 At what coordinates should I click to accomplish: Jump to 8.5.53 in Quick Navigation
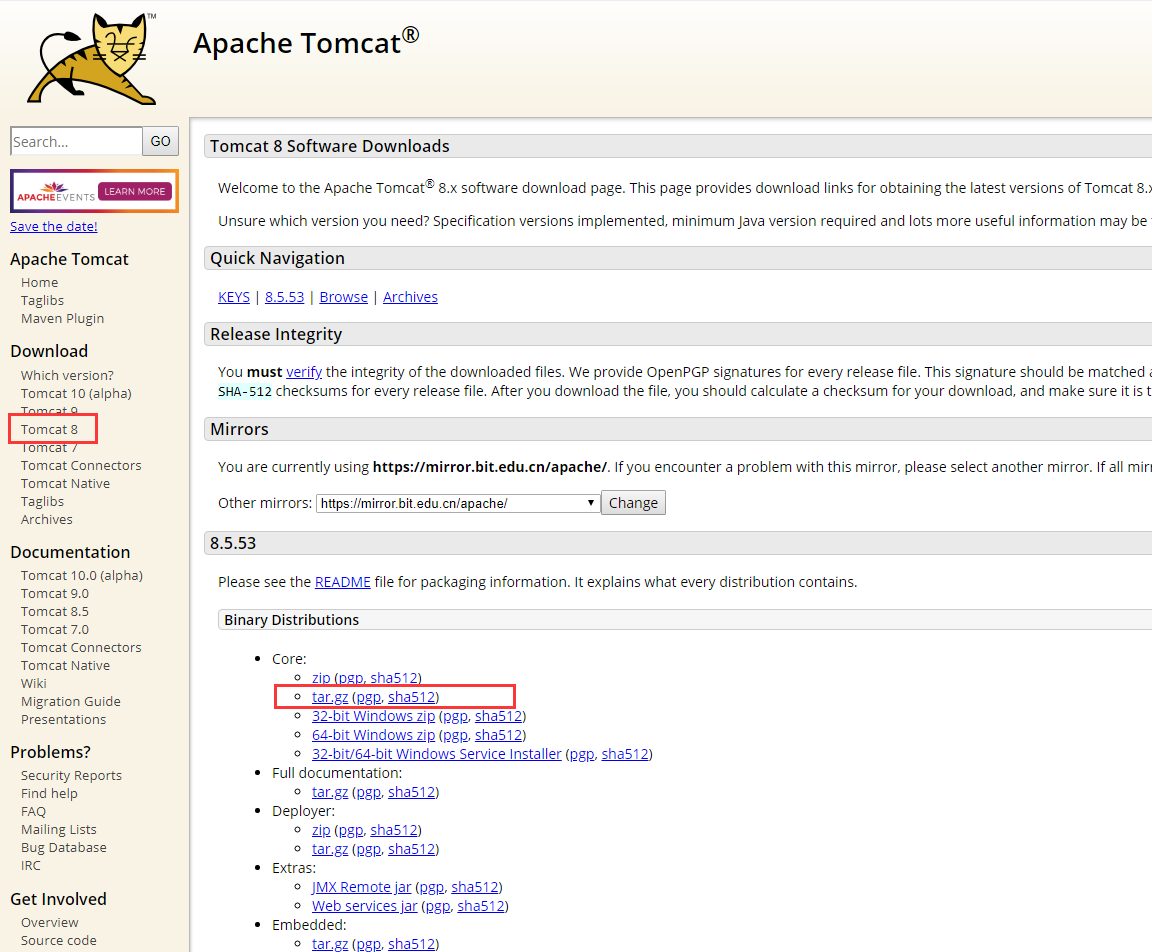tap(284, 297)
